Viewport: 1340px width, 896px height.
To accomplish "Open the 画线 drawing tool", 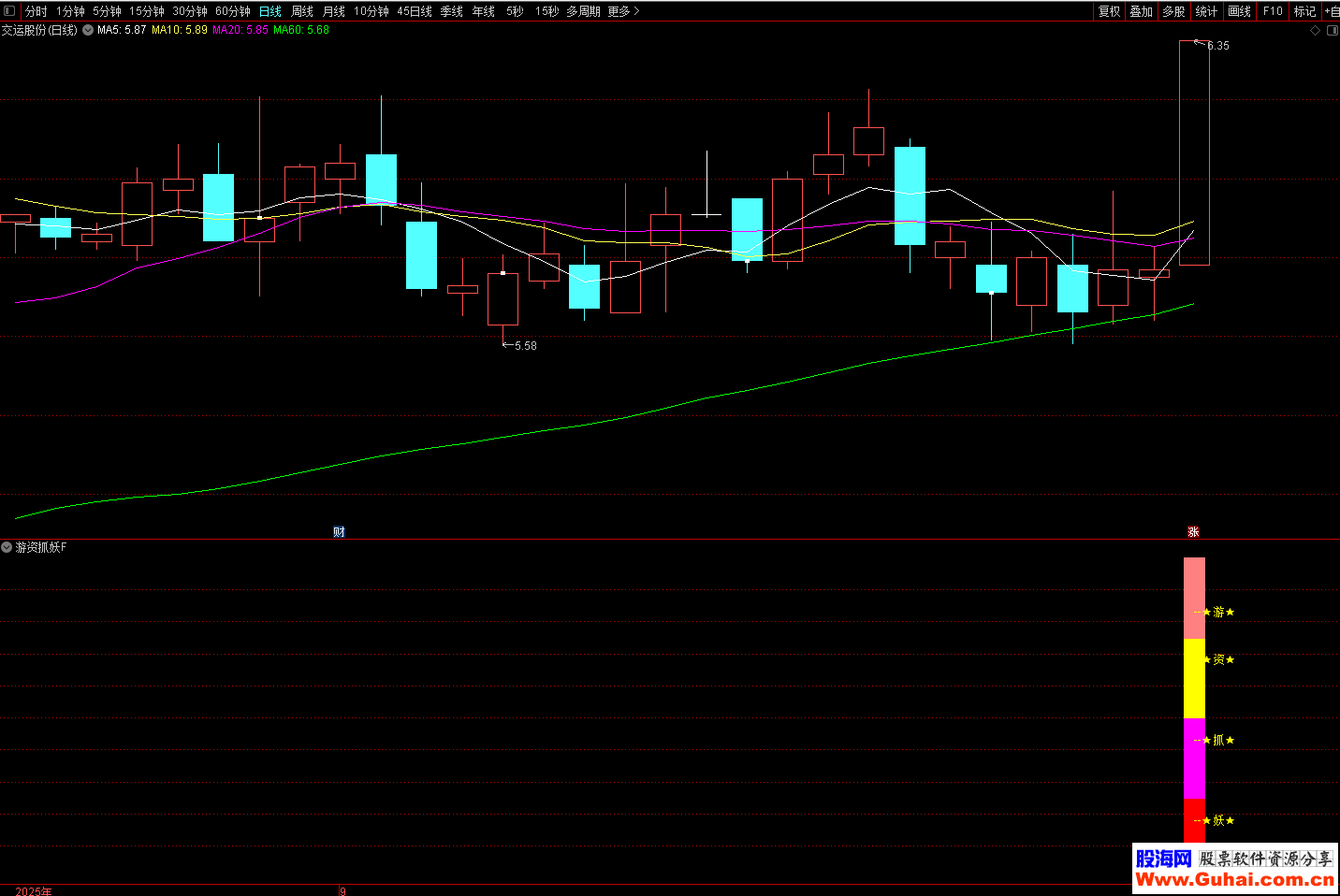I will (1239, 11).
